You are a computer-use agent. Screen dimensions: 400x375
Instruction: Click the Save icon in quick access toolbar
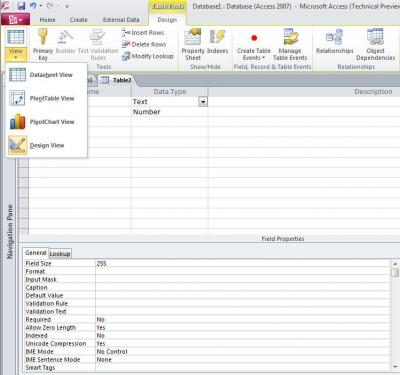pos(21,6)
